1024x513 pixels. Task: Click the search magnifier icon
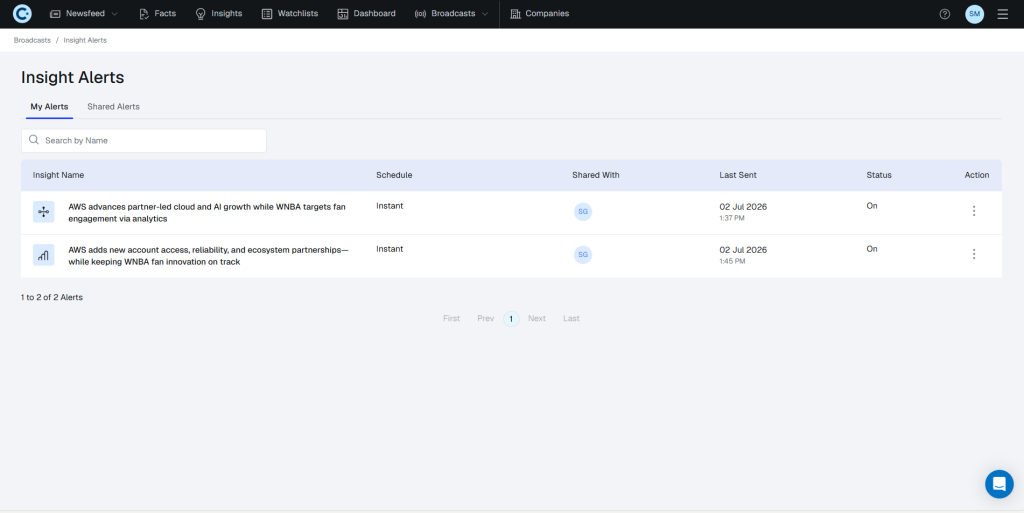(x=34, y=140)
